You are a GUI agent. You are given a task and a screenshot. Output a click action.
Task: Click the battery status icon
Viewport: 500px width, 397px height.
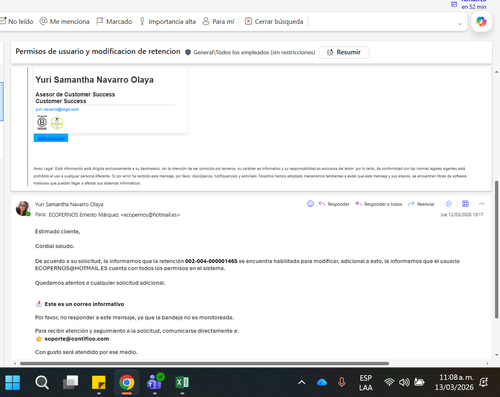click(x=419, y=382)
